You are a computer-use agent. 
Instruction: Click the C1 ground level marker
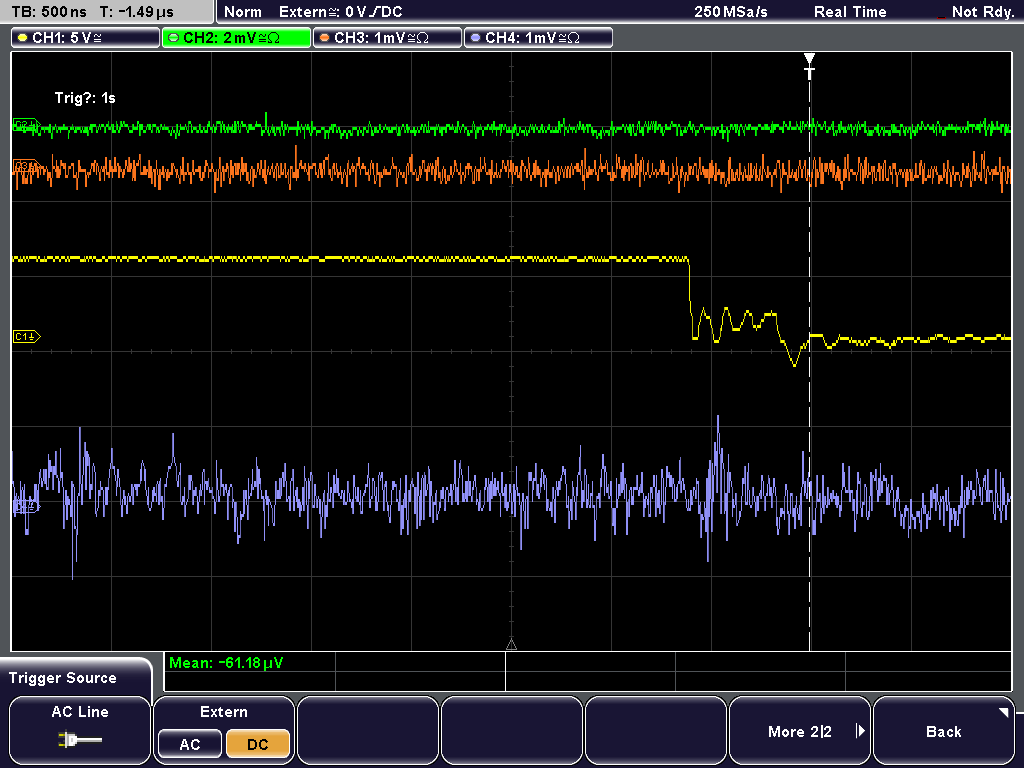[x=27, y=336]
